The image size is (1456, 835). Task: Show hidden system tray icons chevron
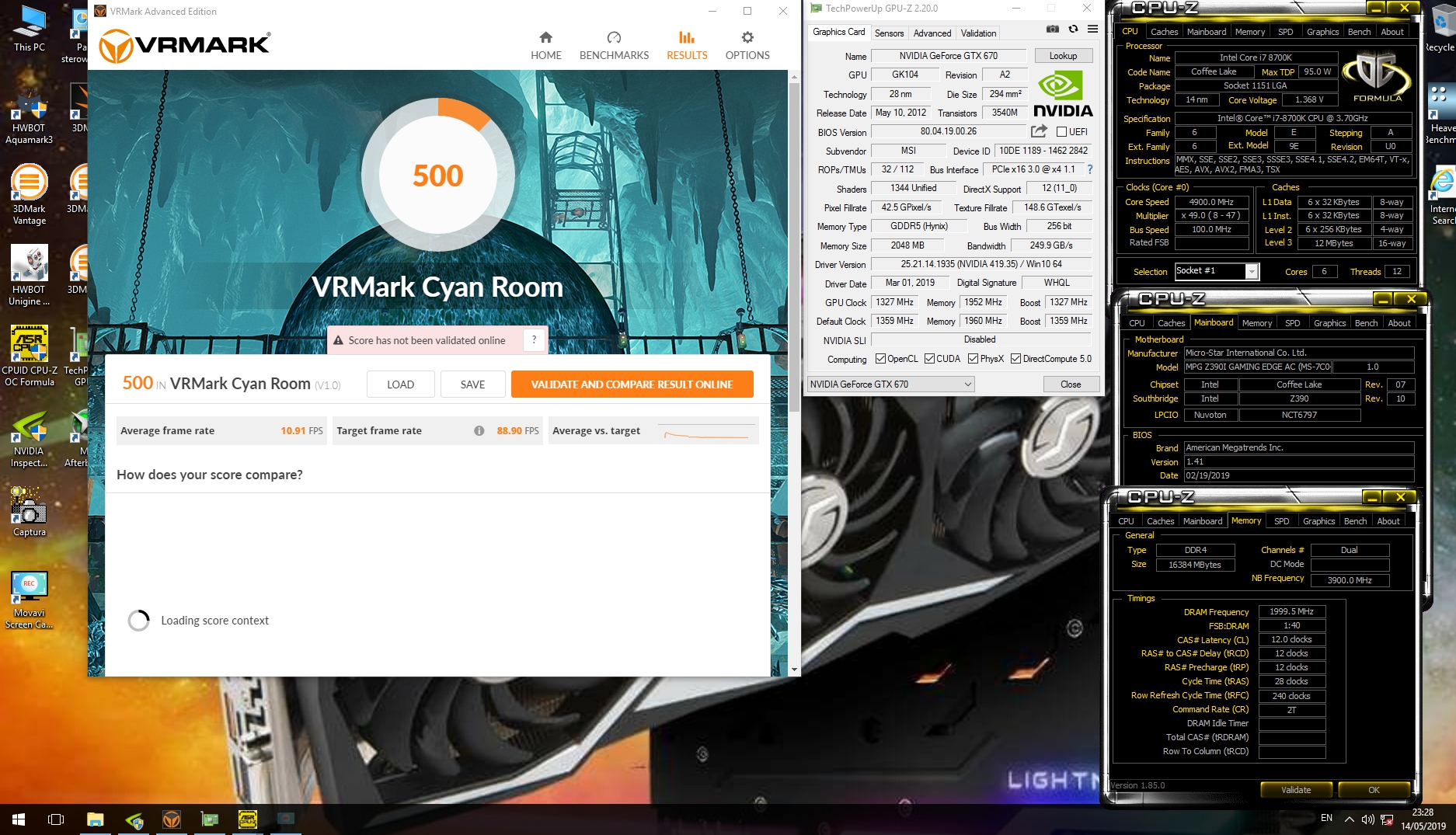[x=1349, y=819]
